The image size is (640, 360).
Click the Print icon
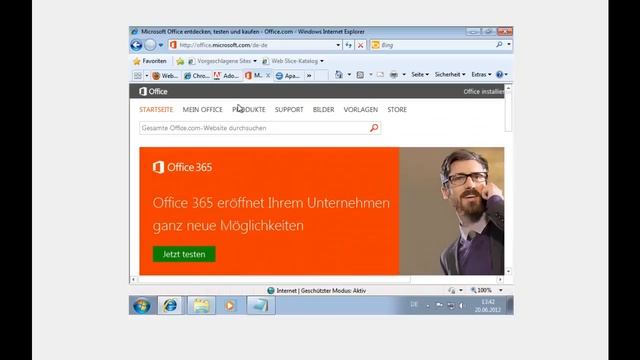393,75
